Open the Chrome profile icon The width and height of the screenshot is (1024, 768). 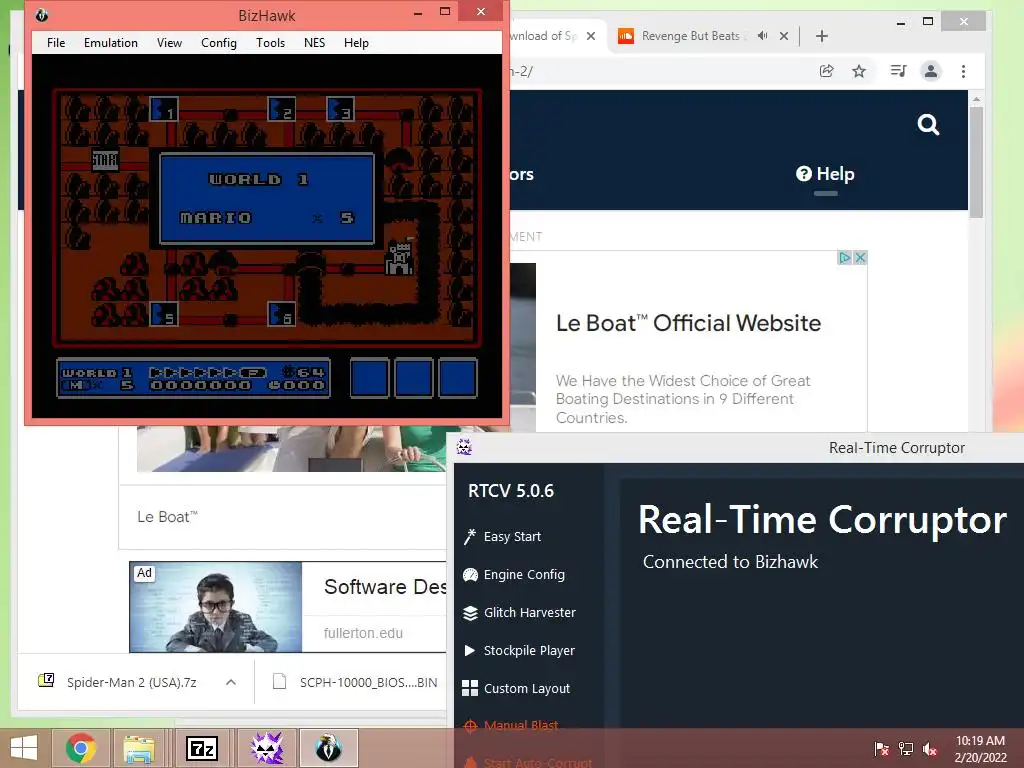point(931,71)
